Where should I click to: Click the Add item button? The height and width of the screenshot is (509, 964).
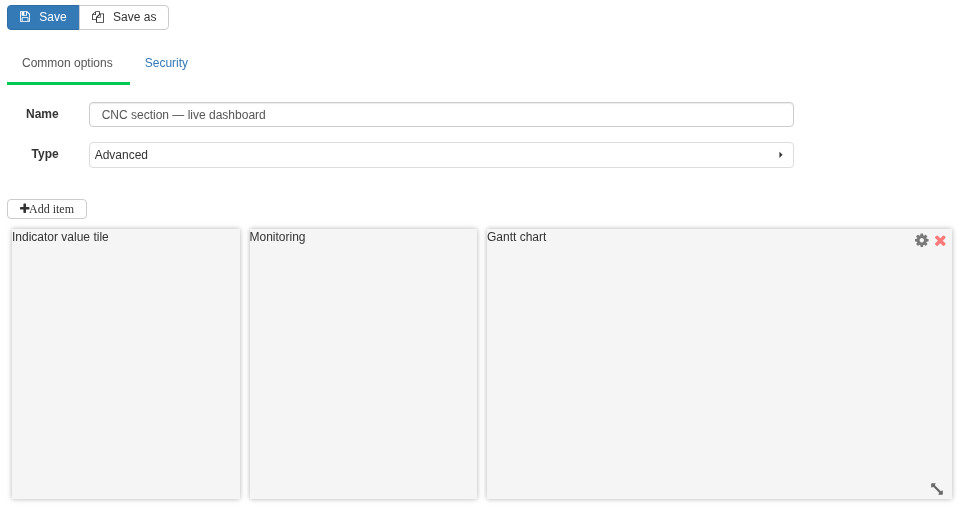tap(47, 209)
